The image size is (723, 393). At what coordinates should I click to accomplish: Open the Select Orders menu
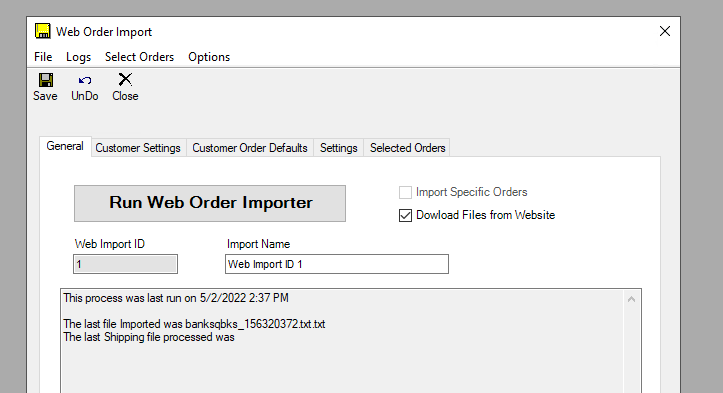coord(139,57)
